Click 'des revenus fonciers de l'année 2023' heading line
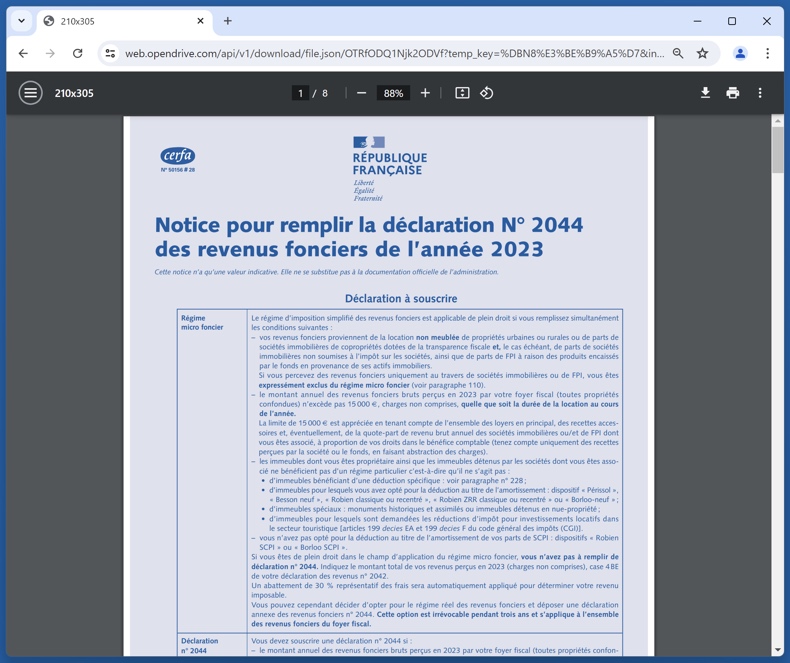 349,249
